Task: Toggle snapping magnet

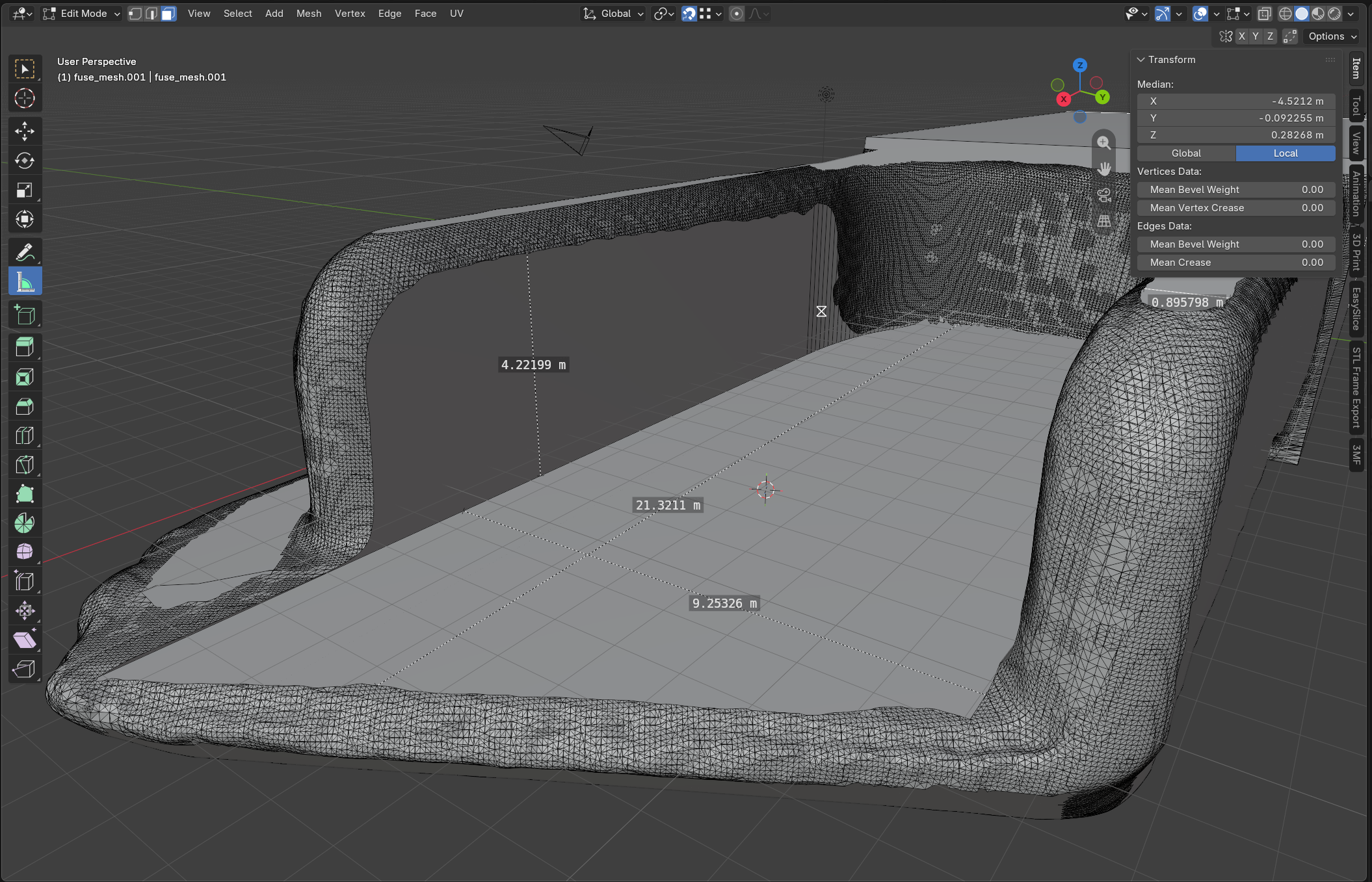Action: point(689,14)
